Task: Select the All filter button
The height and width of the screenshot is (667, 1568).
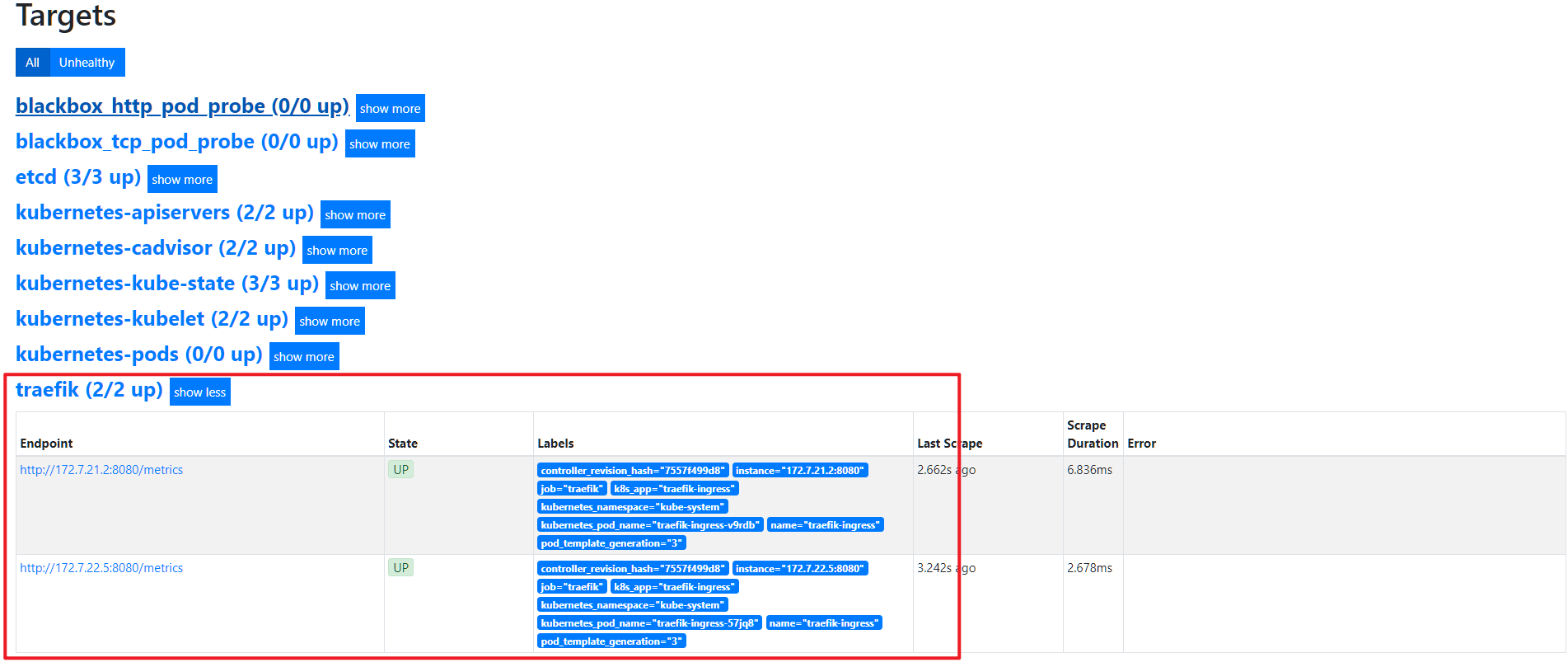Action: pos(32,63)
